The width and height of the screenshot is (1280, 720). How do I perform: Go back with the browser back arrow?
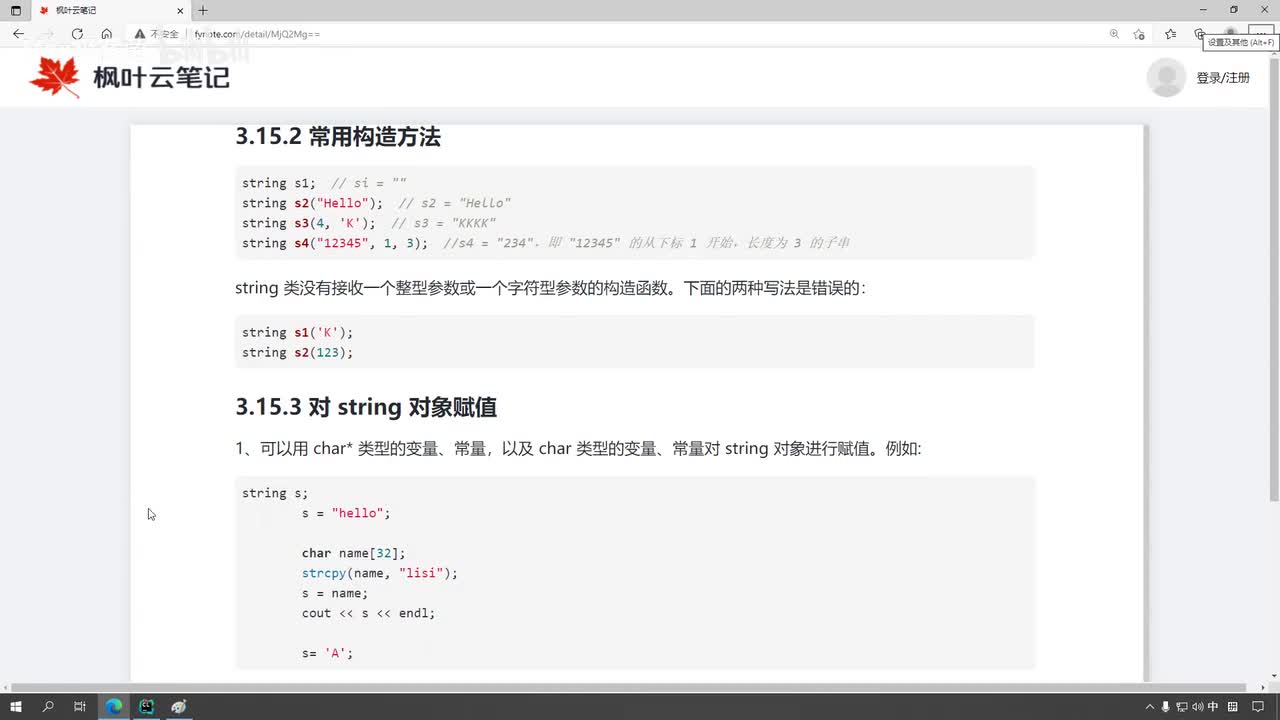coord(18,34)
